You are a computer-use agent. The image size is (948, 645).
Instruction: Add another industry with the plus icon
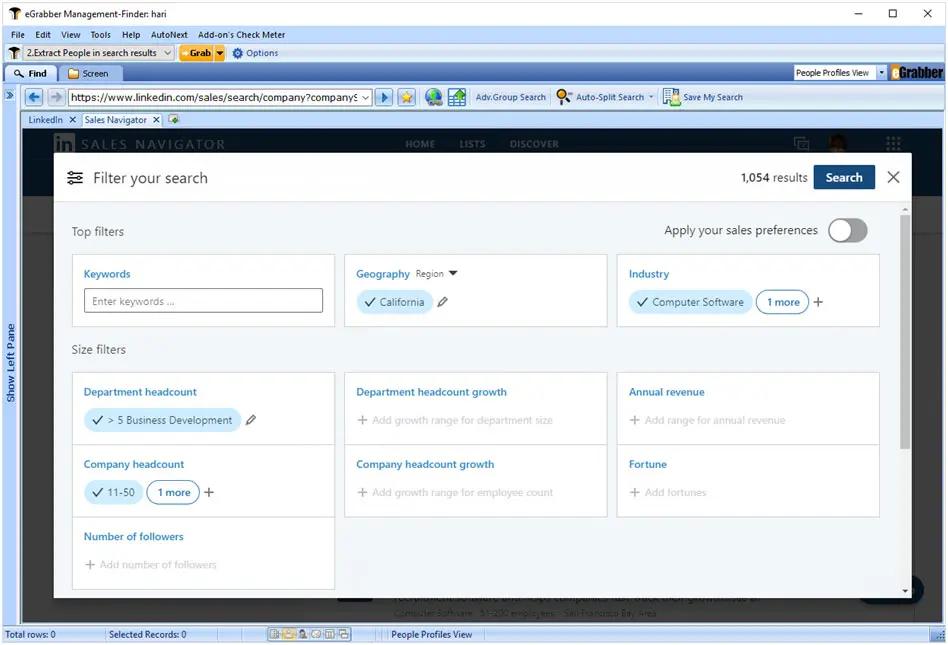pyautogui.click(x=818, y=302)
